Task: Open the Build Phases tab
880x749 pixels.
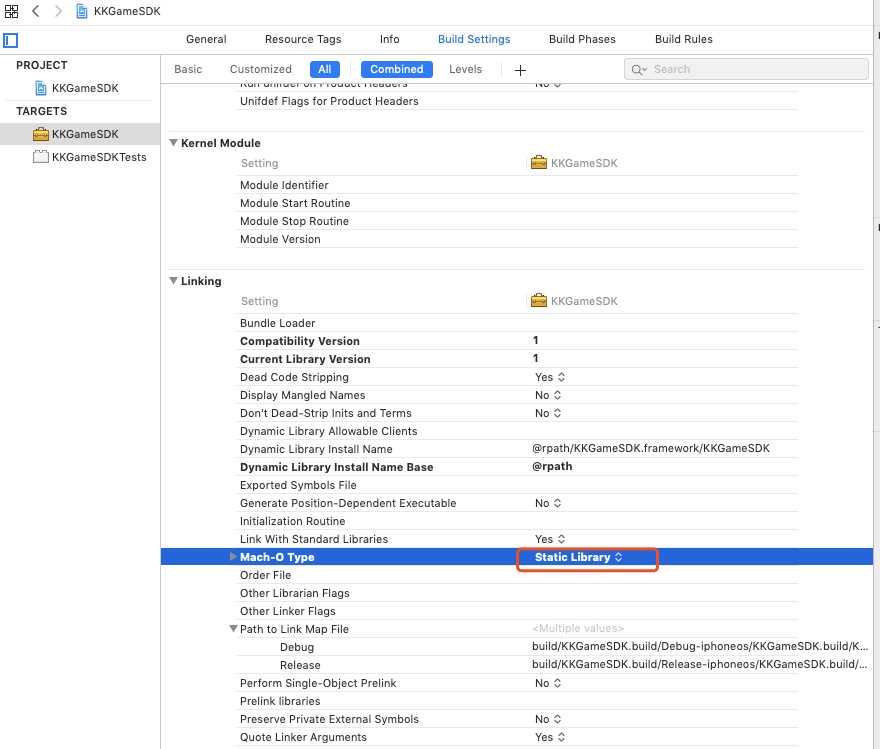Action: [x=582, y=39]
